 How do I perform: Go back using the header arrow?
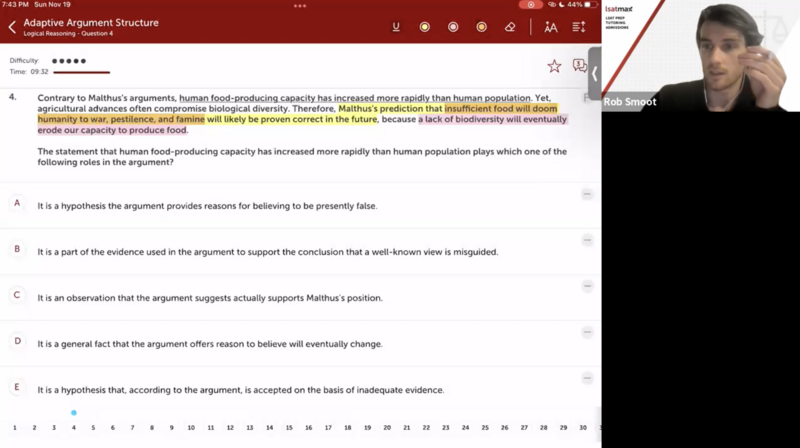coord(12,27)
